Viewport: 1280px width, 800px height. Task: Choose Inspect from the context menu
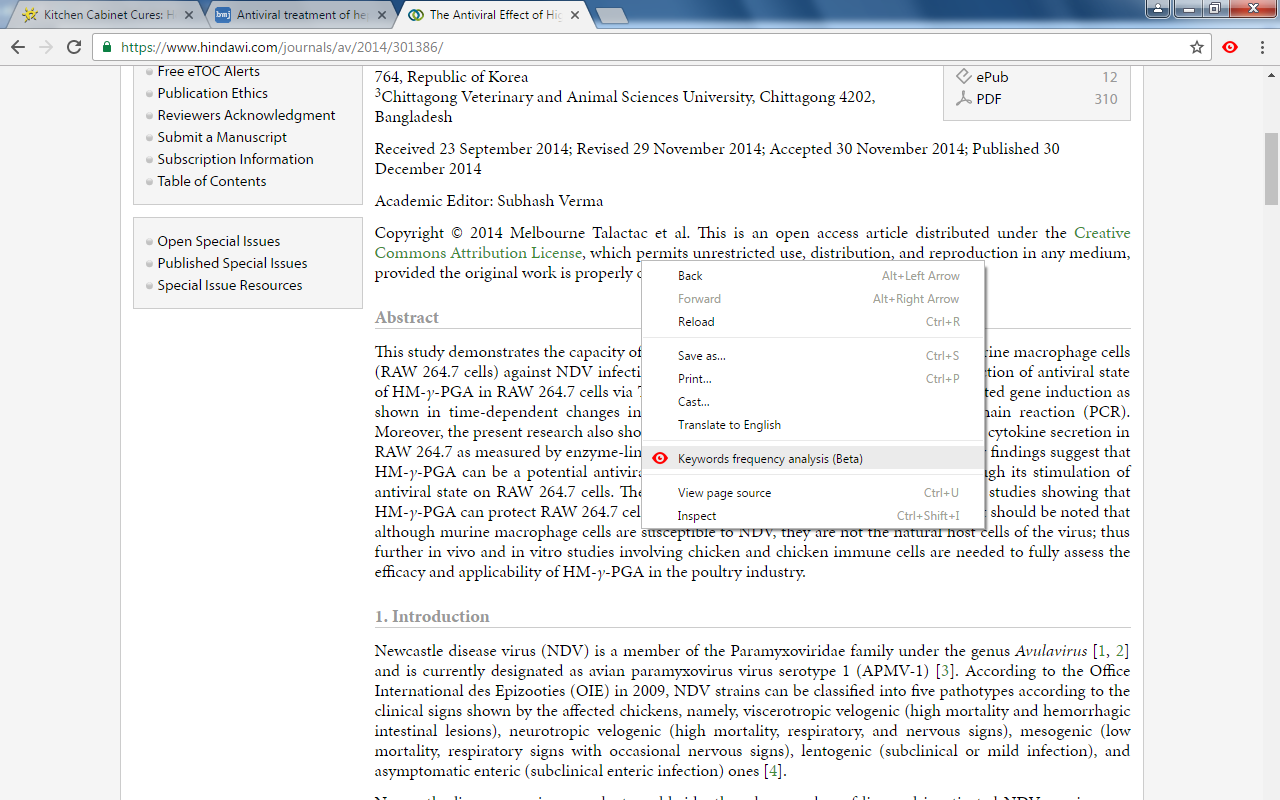[x=697, y=515]
